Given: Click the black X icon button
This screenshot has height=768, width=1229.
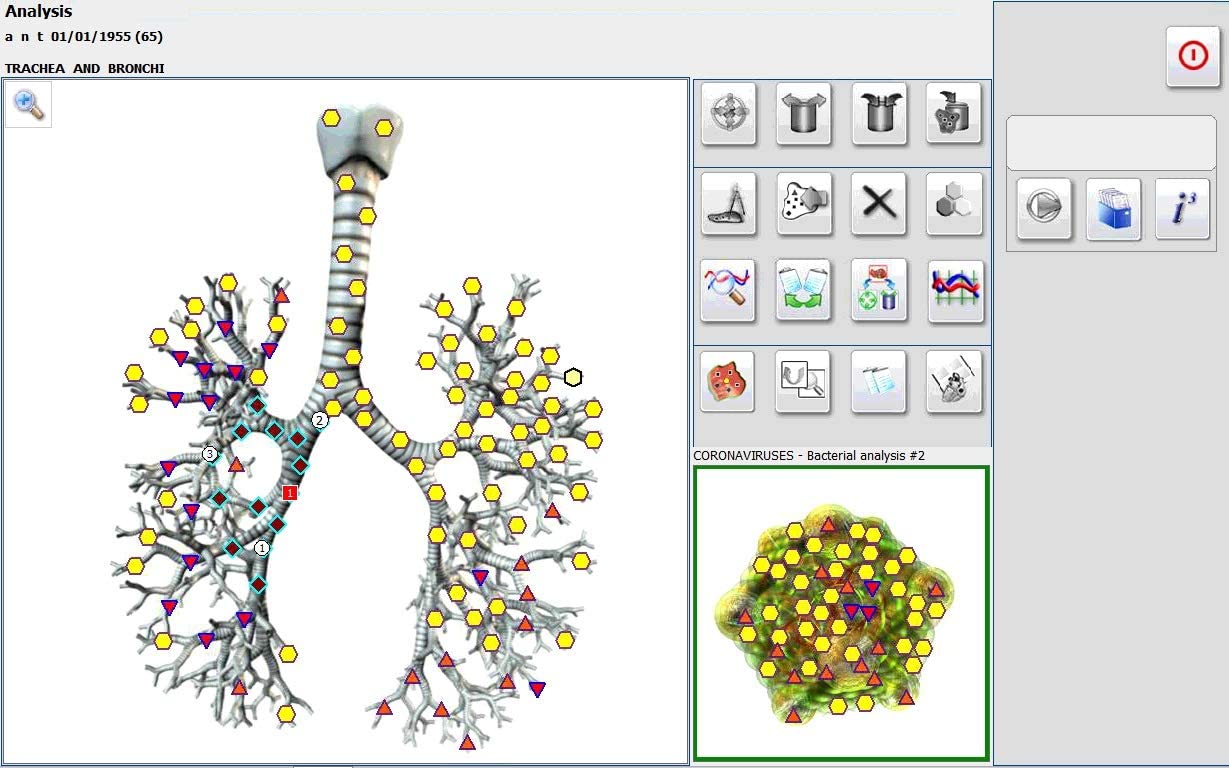Looking at the screenshot, I should pyautogui.click(x=879, y=204).
